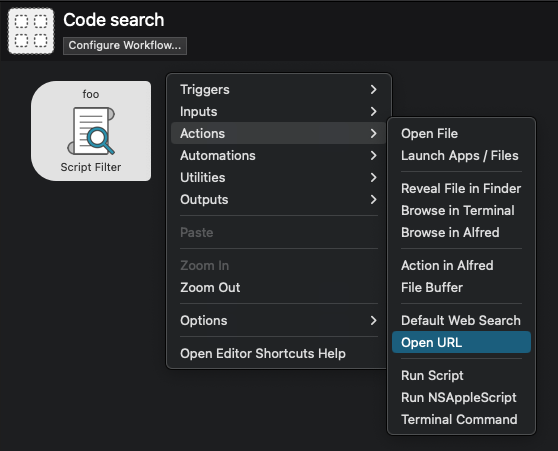
Task: Add a Terminal Command action
Action: 461,419
